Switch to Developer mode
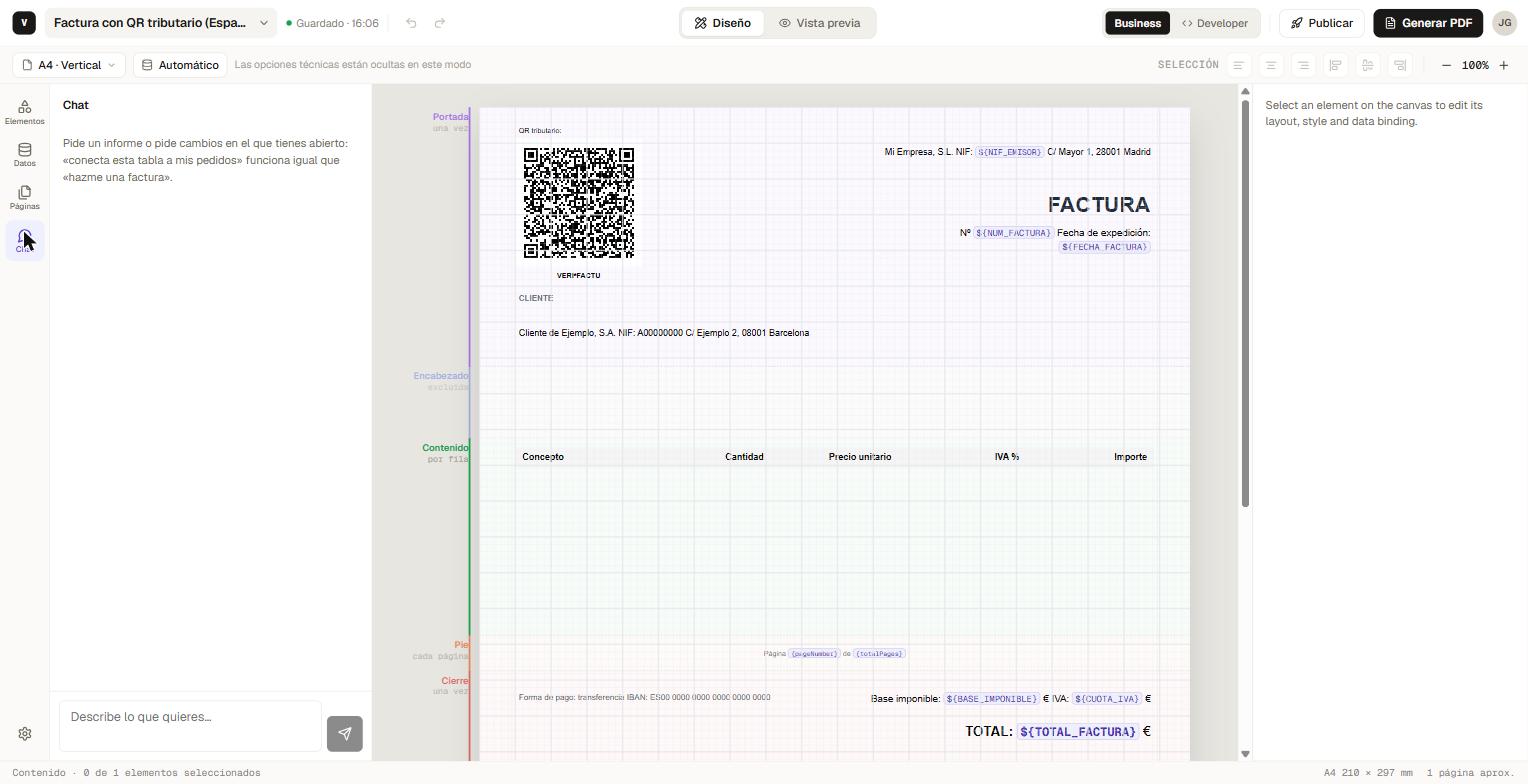The height and width of the screenshot is (784, 1528). tap(1214, 23)
